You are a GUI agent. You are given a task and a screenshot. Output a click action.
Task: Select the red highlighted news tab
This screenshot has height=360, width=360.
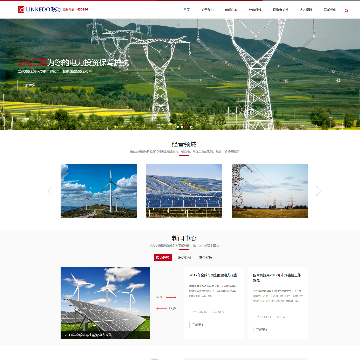coord(163,257)
